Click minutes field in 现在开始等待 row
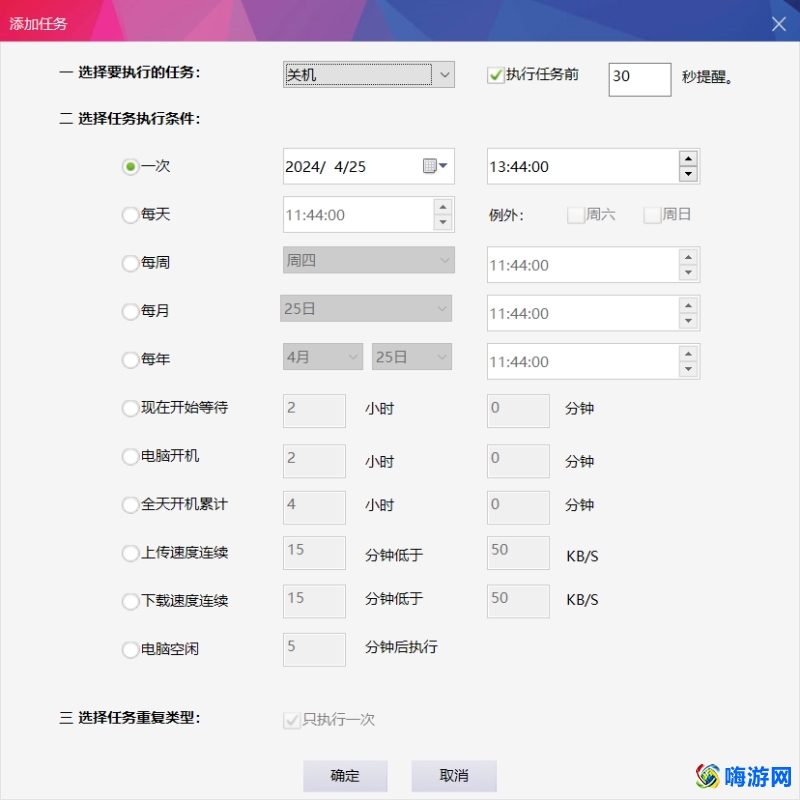 518,411
